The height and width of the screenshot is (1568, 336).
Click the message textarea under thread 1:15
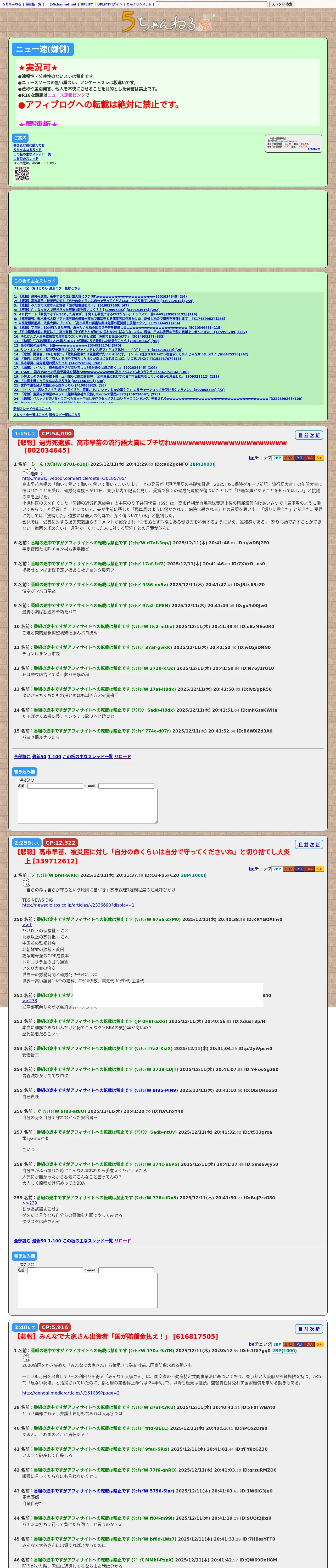pyautogui.click(x=88, y=806)
